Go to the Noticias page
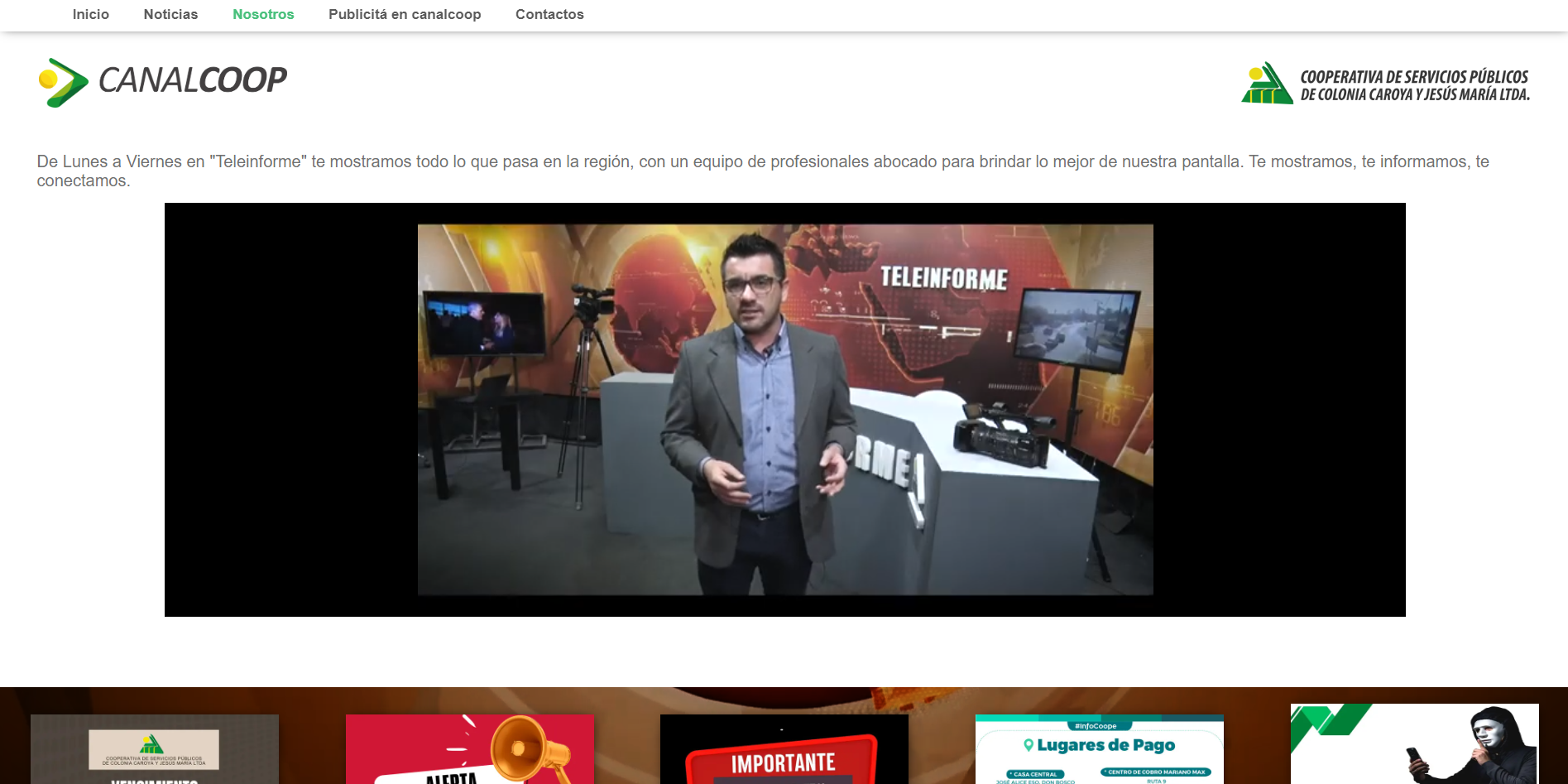Screen dimensions: 1568x784 170,14
